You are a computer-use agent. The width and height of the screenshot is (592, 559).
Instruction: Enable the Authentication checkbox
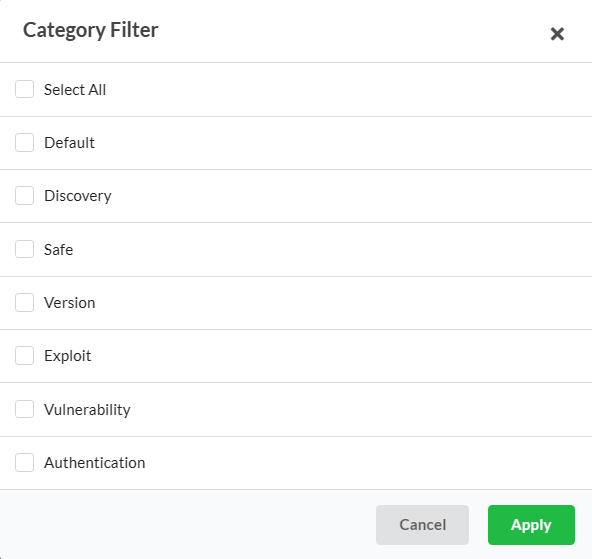25,462
